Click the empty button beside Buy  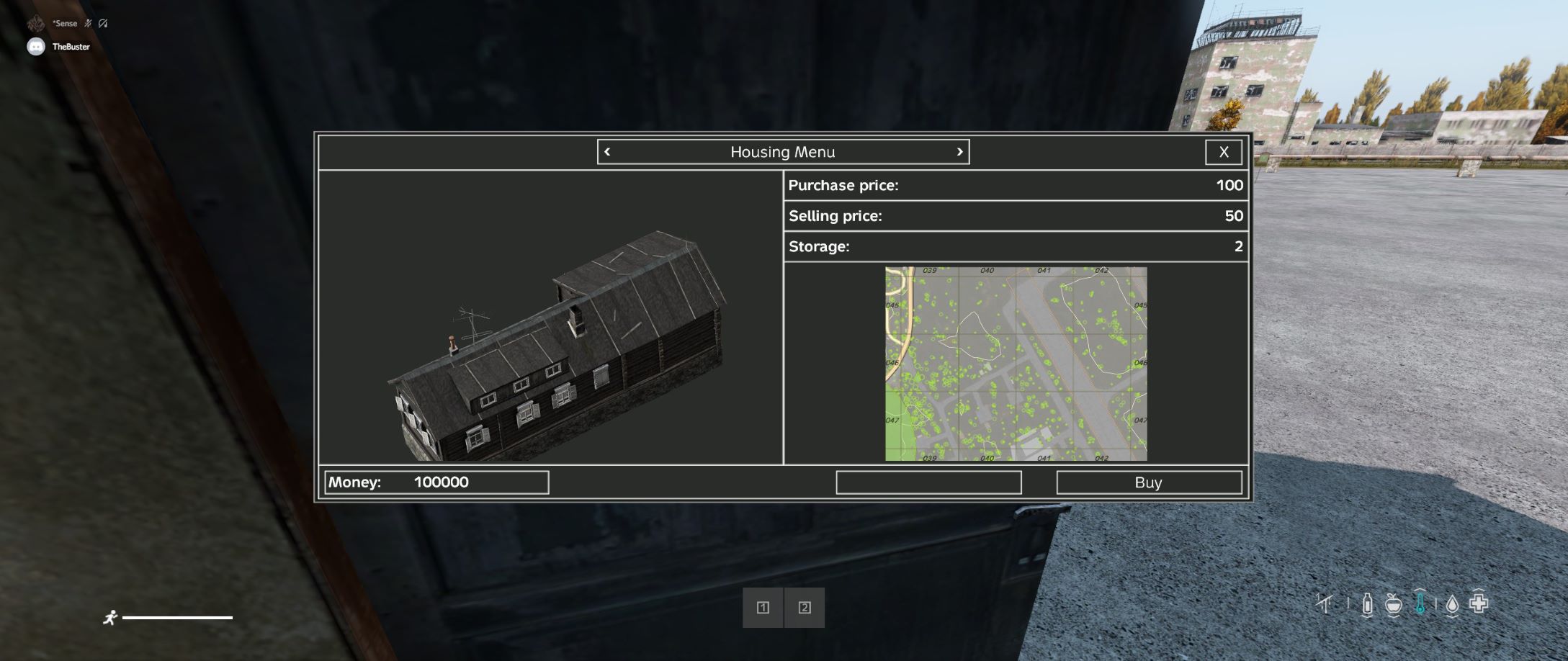click(x=928, y=482)
